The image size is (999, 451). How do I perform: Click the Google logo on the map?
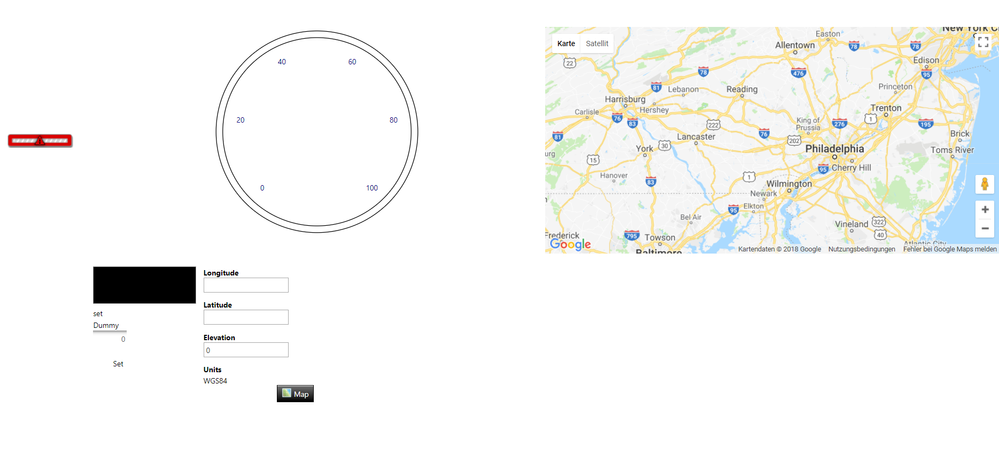click(570, 245)
